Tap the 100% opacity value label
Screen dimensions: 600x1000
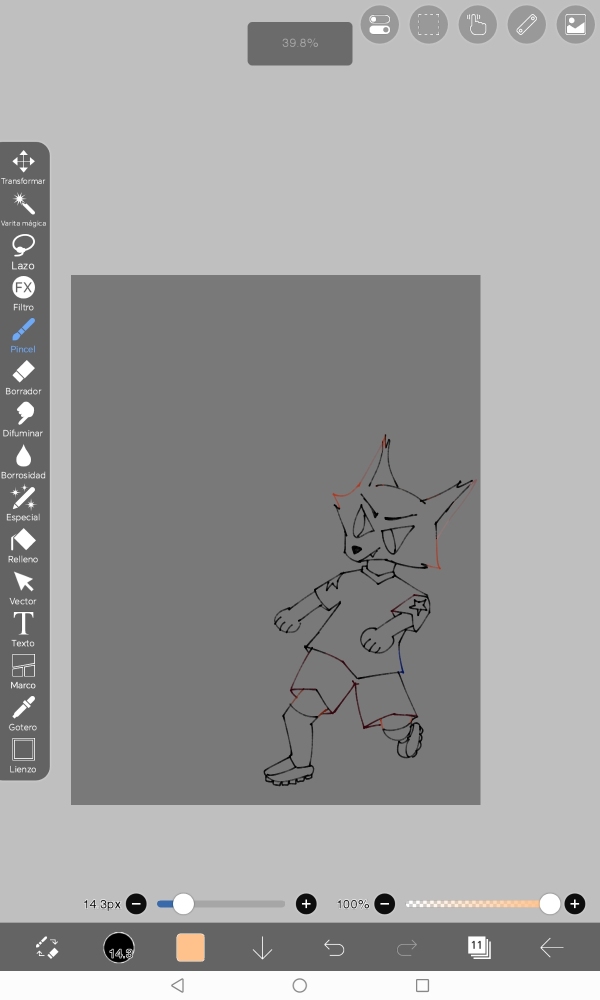[353, 904]
